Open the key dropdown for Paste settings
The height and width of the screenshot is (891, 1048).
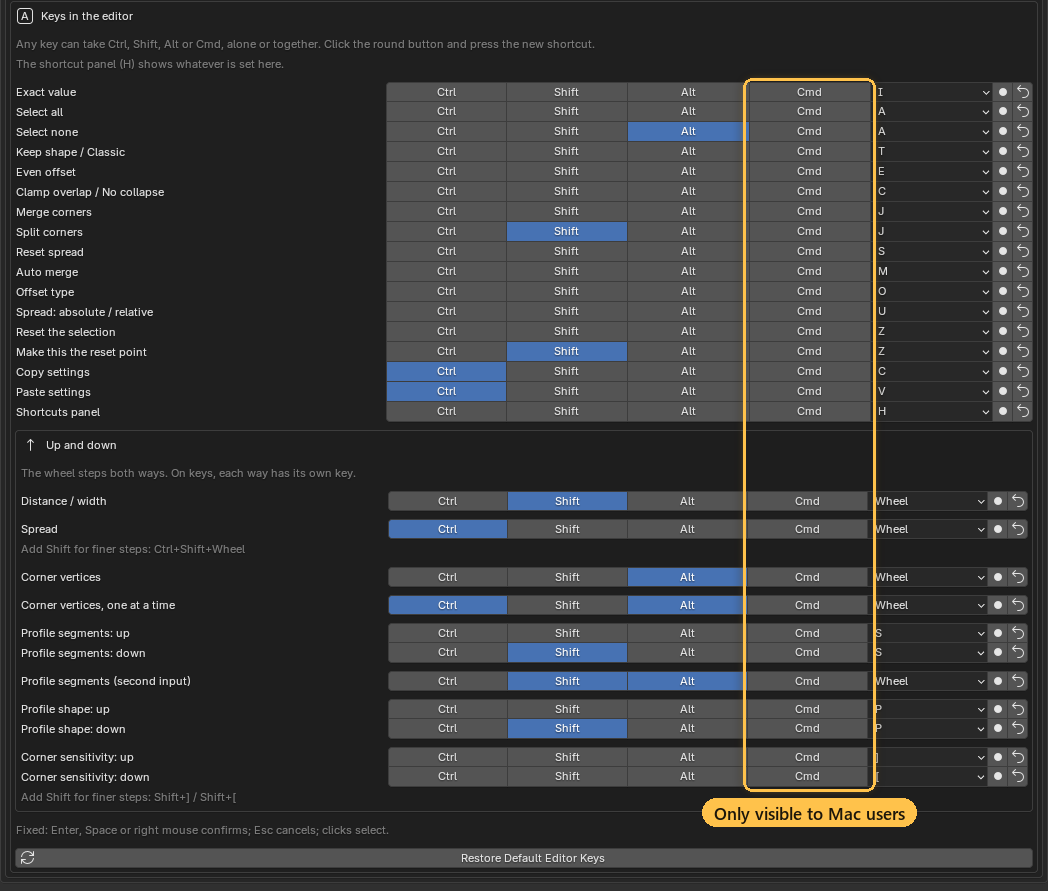[933, 392]
